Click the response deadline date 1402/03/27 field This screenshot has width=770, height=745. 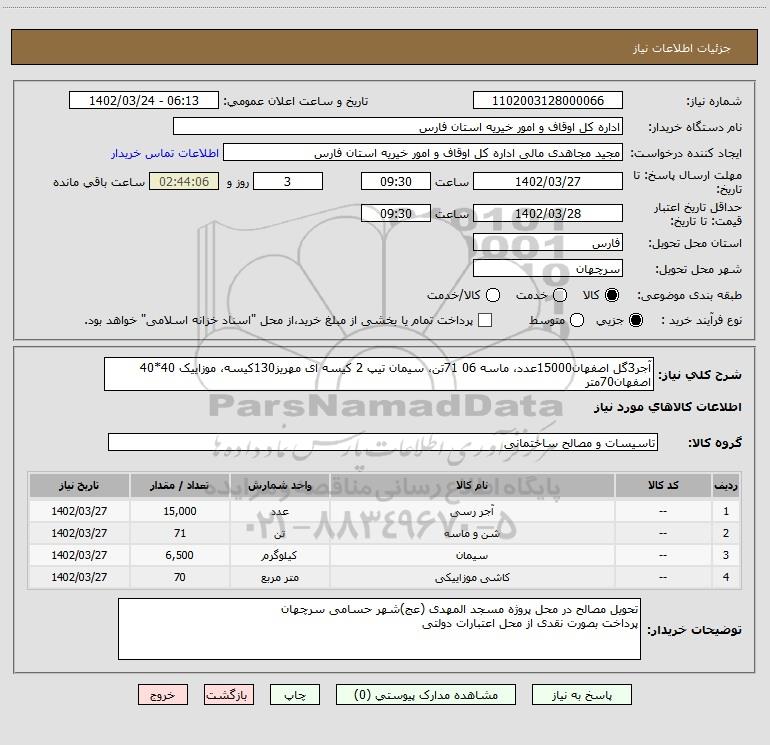548,181
